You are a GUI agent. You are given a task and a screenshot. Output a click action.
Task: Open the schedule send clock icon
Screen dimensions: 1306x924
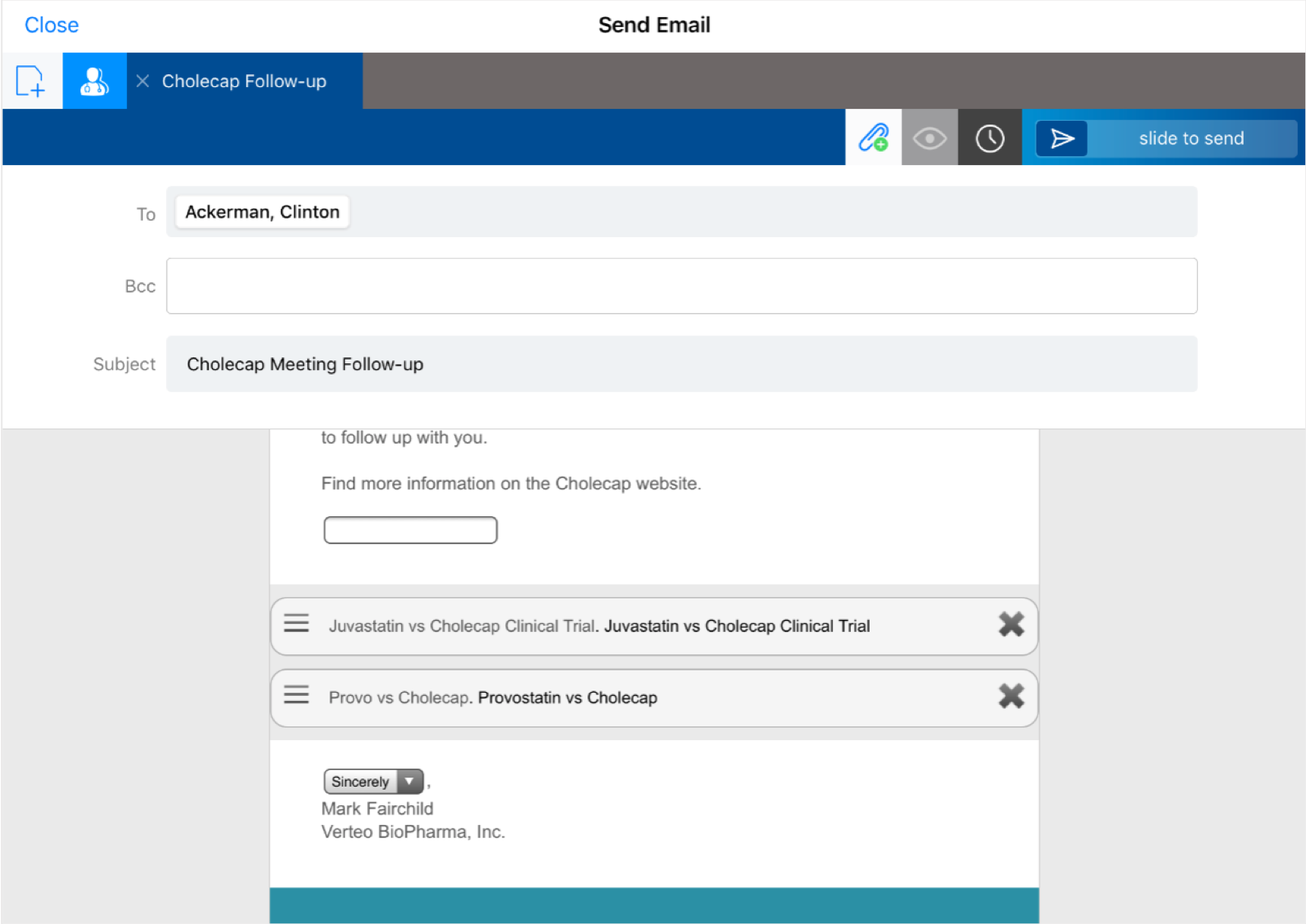(989, 138)
